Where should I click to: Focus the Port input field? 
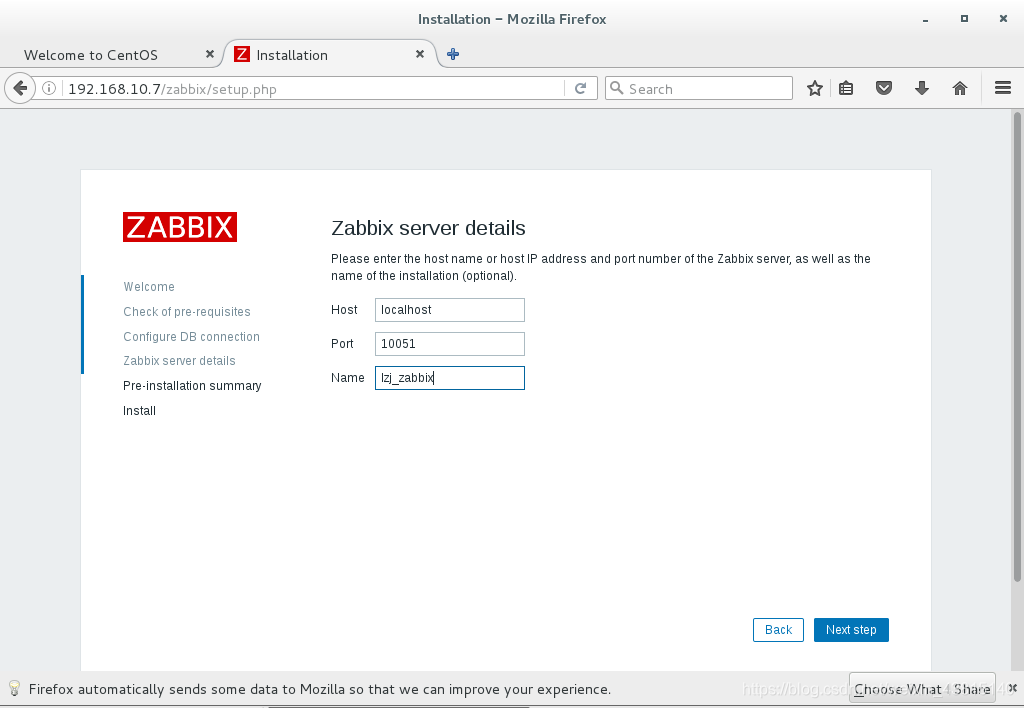click(x=449, y=344)
